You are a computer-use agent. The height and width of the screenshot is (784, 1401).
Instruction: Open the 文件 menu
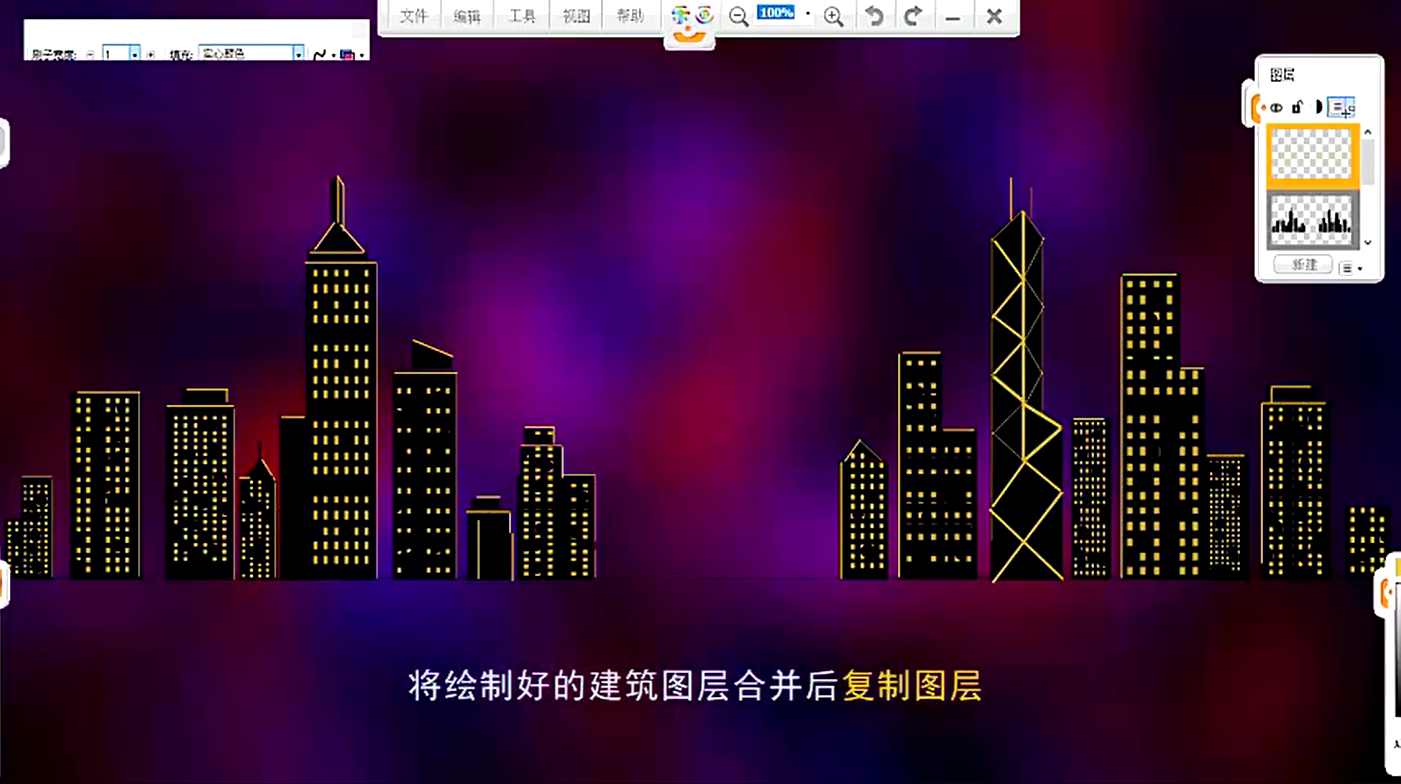(x=413, y=16)
